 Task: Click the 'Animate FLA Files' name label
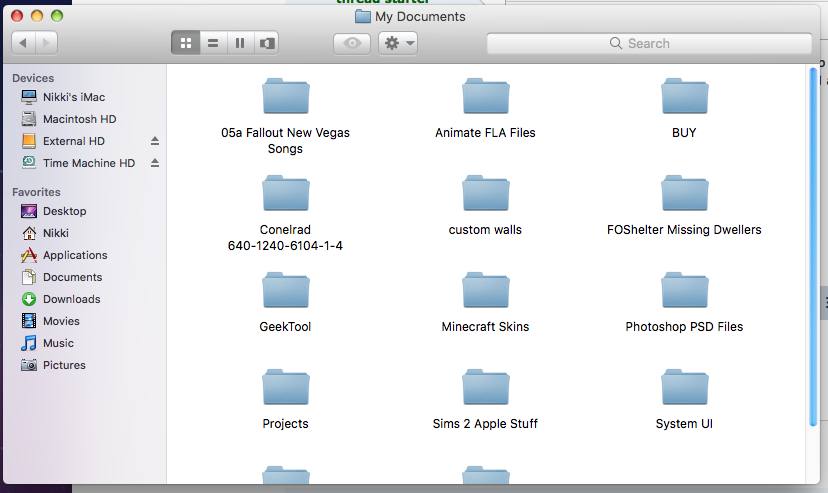pos(485,133)
